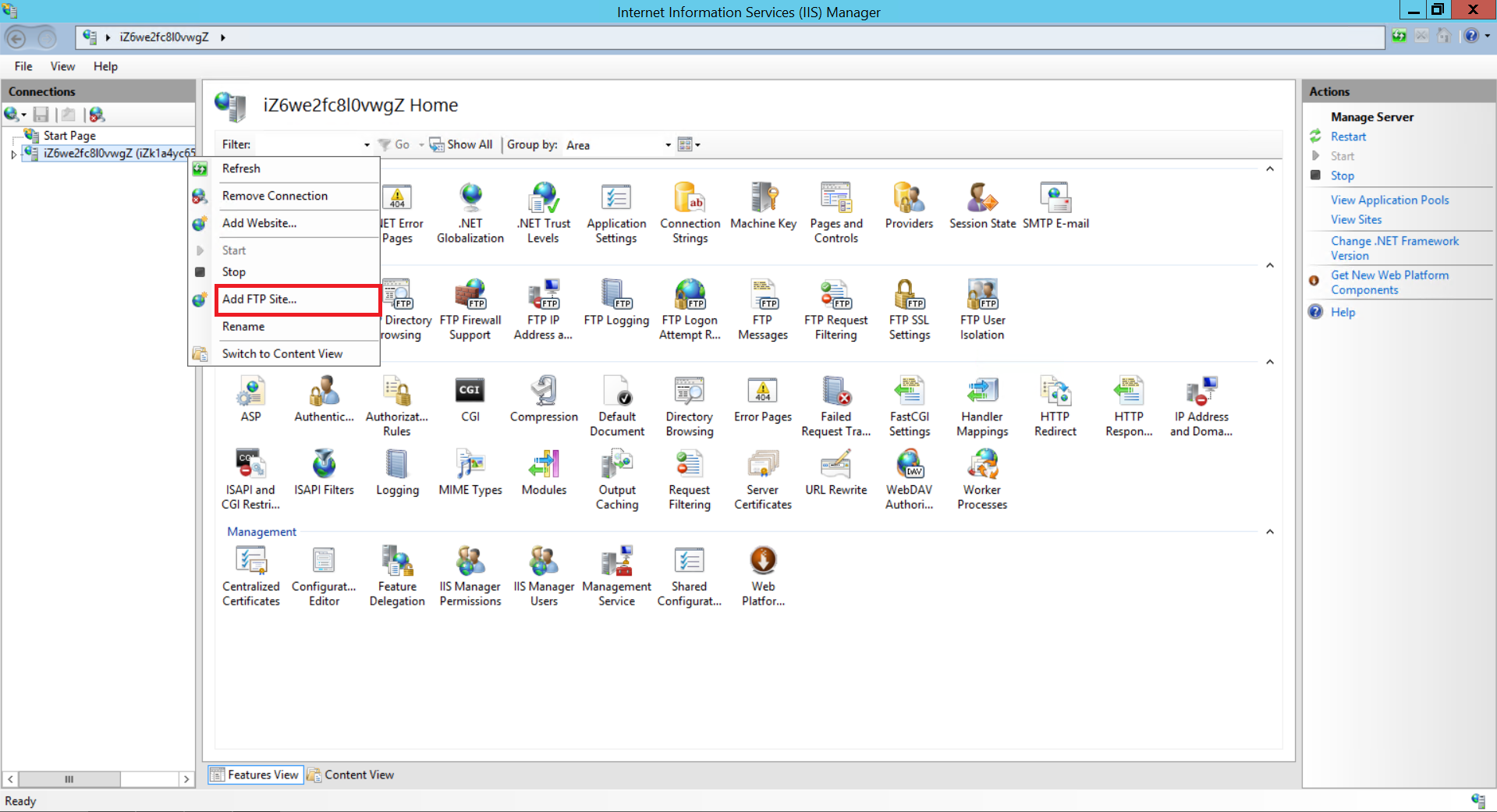Open the Help icon dropdown arrow in the address bar

(x=1487, y=36)
